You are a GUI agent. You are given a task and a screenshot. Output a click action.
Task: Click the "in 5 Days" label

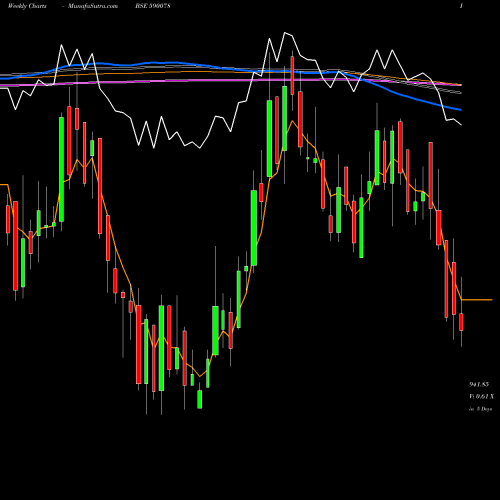pyautogui.click(x=480, y=409)
